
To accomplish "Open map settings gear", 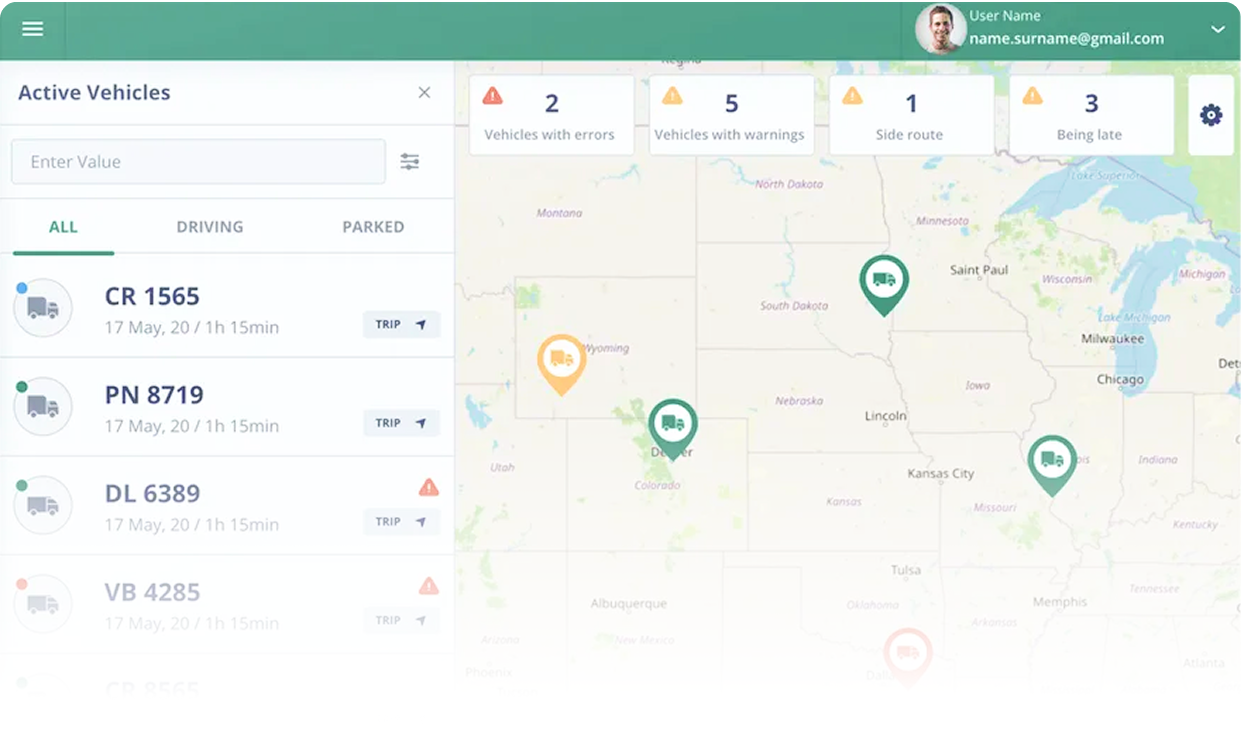I will coord(1211,115).
